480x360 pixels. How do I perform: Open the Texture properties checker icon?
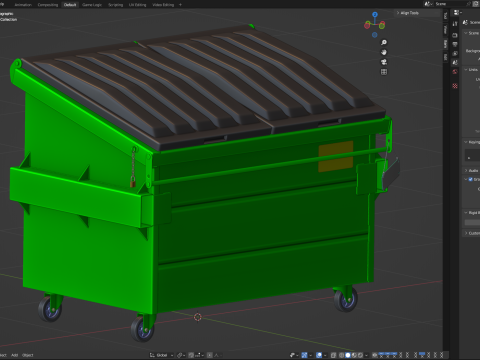pos(455,86)
